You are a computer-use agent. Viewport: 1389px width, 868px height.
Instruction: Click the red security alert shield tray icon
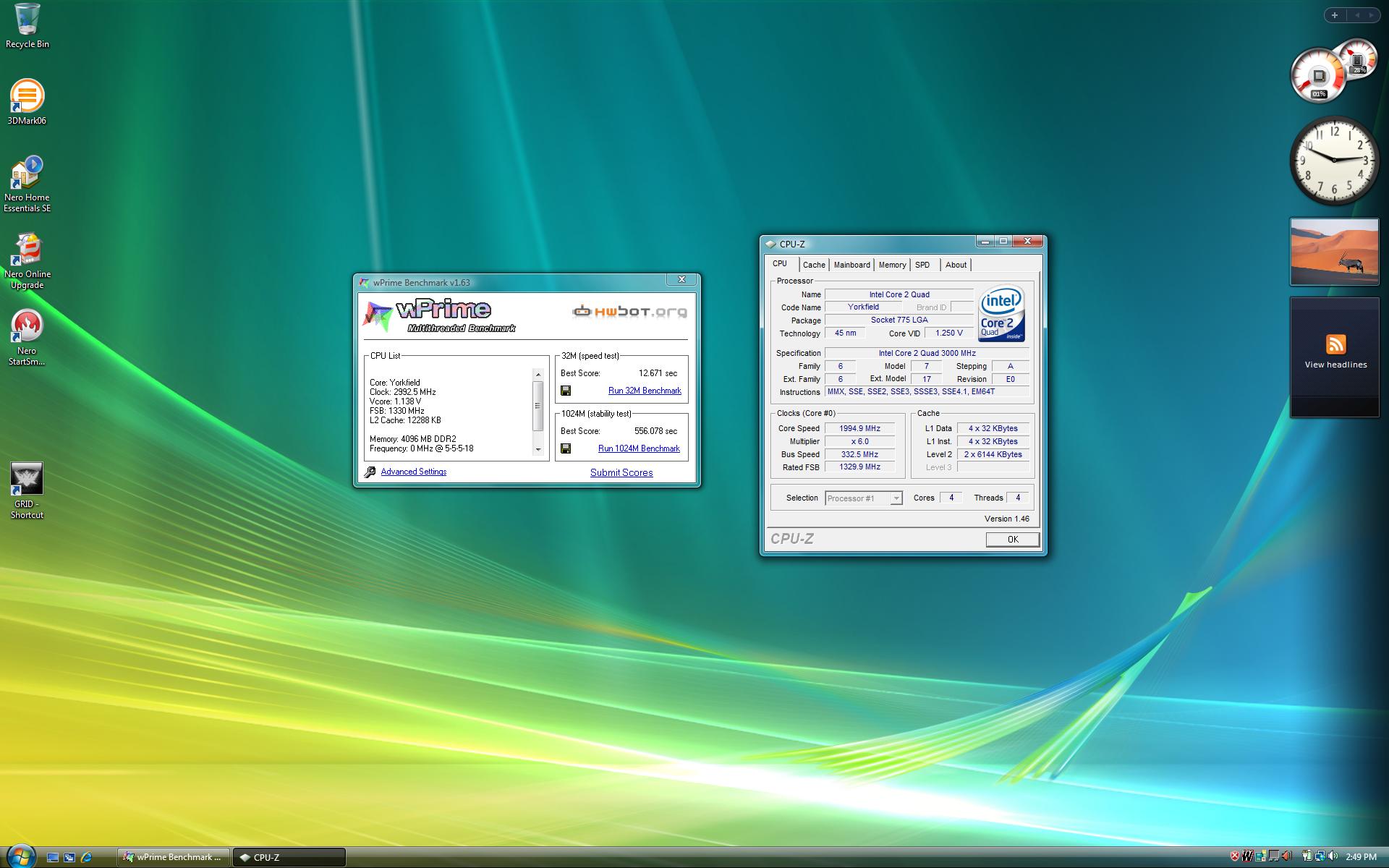1235,856
